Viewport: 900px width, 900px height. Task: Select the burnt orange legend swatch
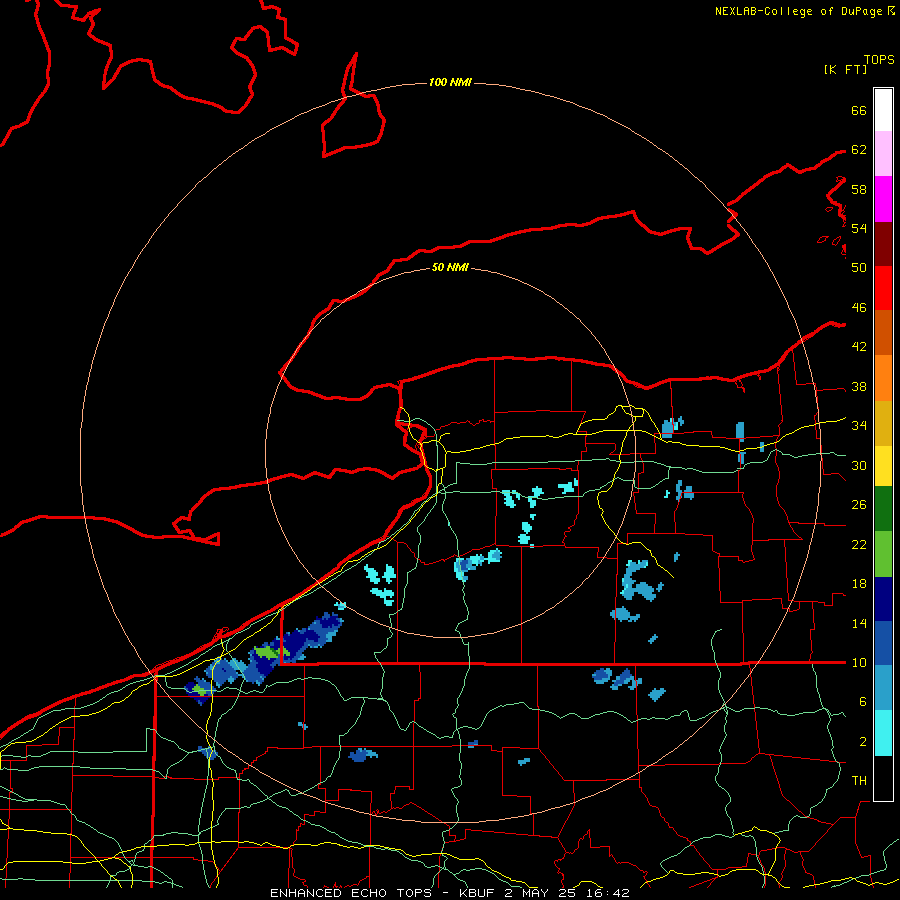883,333
